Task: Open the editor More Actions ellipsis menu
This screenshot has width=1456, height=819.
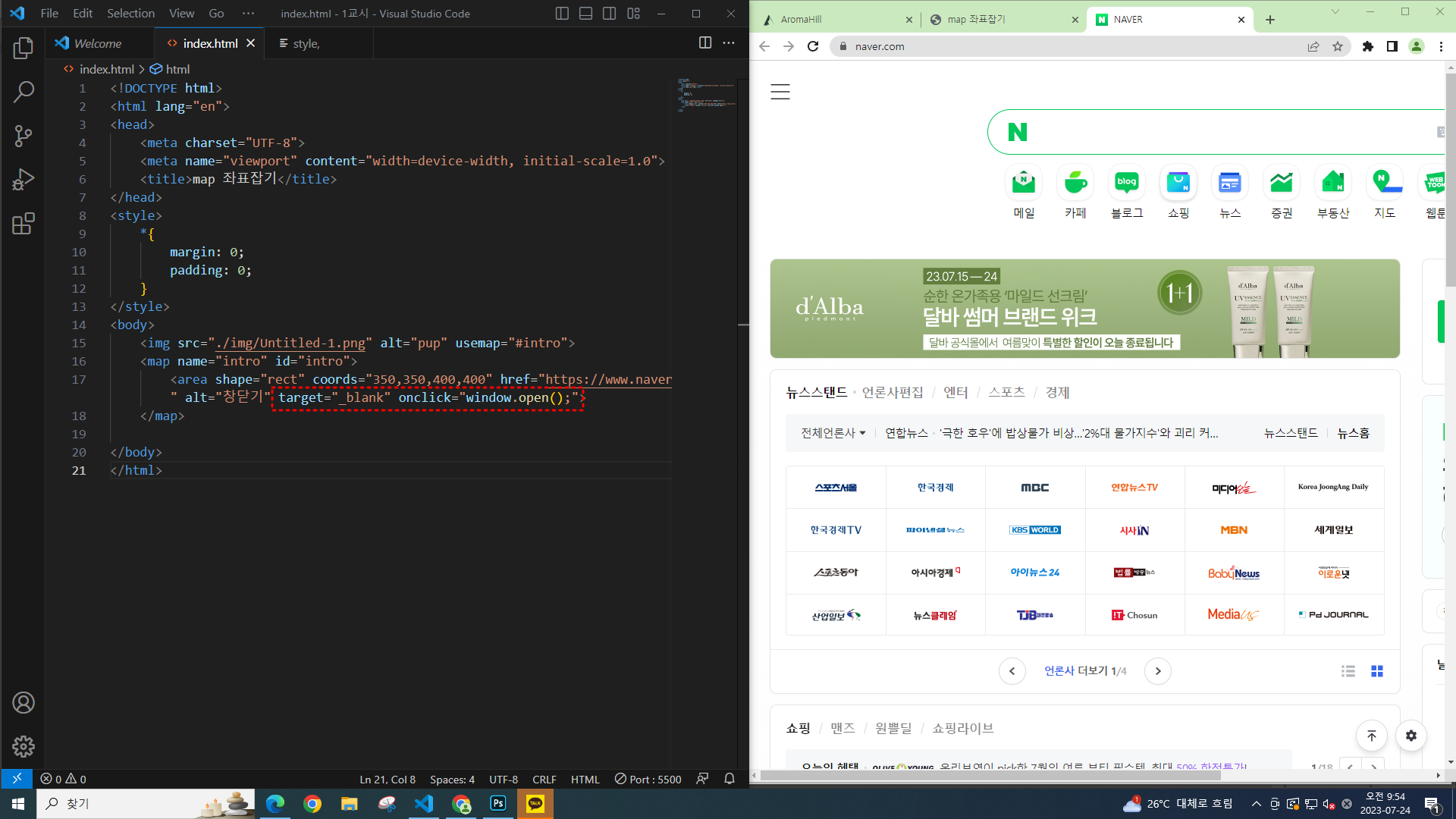Action: pos(729,43)
